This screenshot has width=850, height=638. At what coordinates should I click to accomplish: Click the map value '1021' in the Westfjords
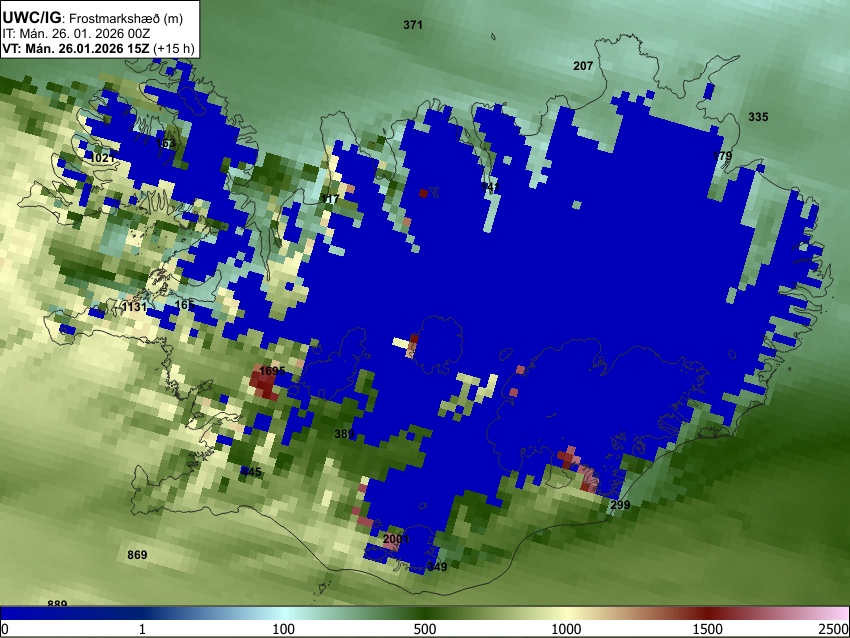pyautogui.click(x=102, y=158)
